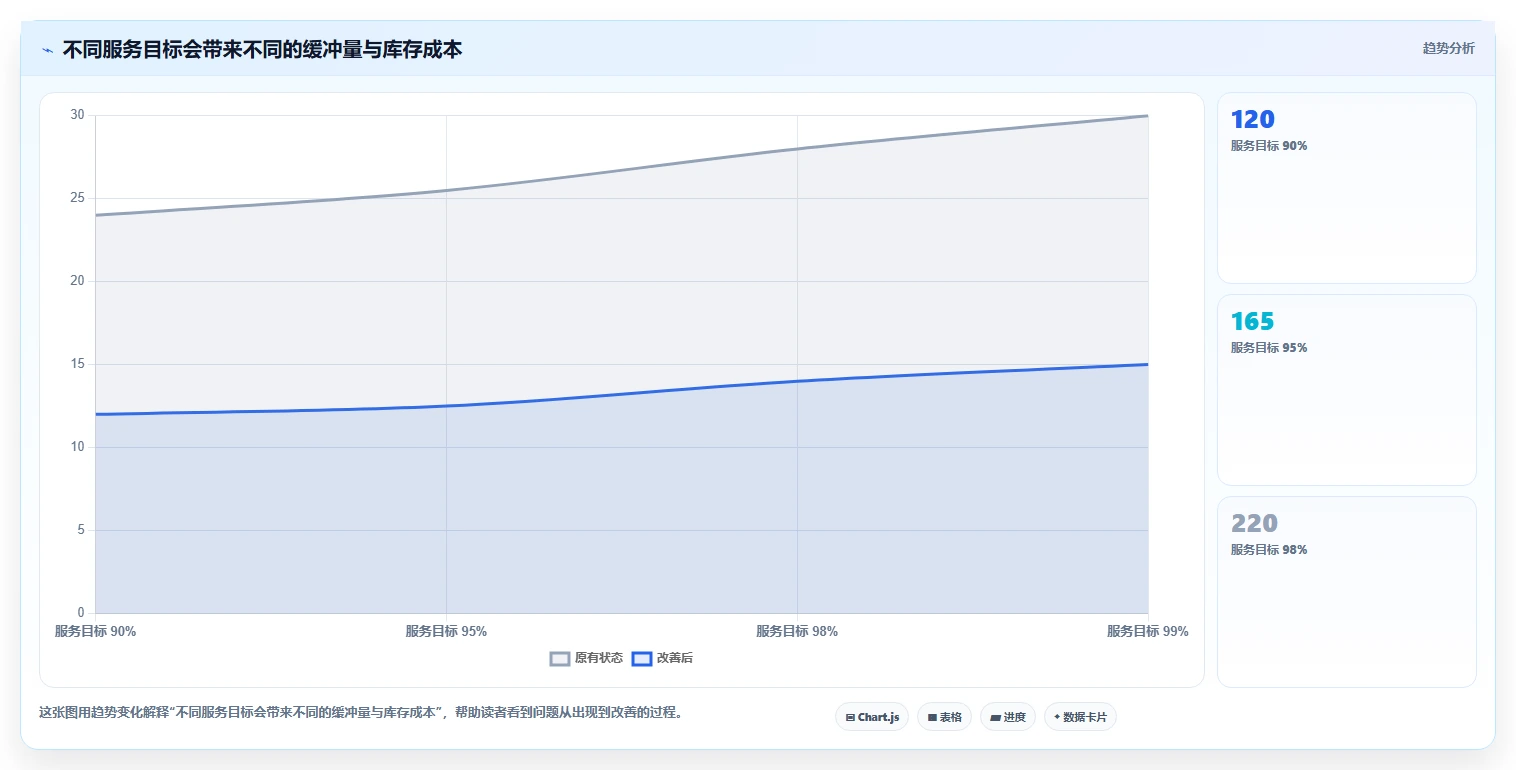The height and width of the screenshot is (770, 1516).
Task: Click the icon in the Chart.js tag
Action: pos(850,717)
